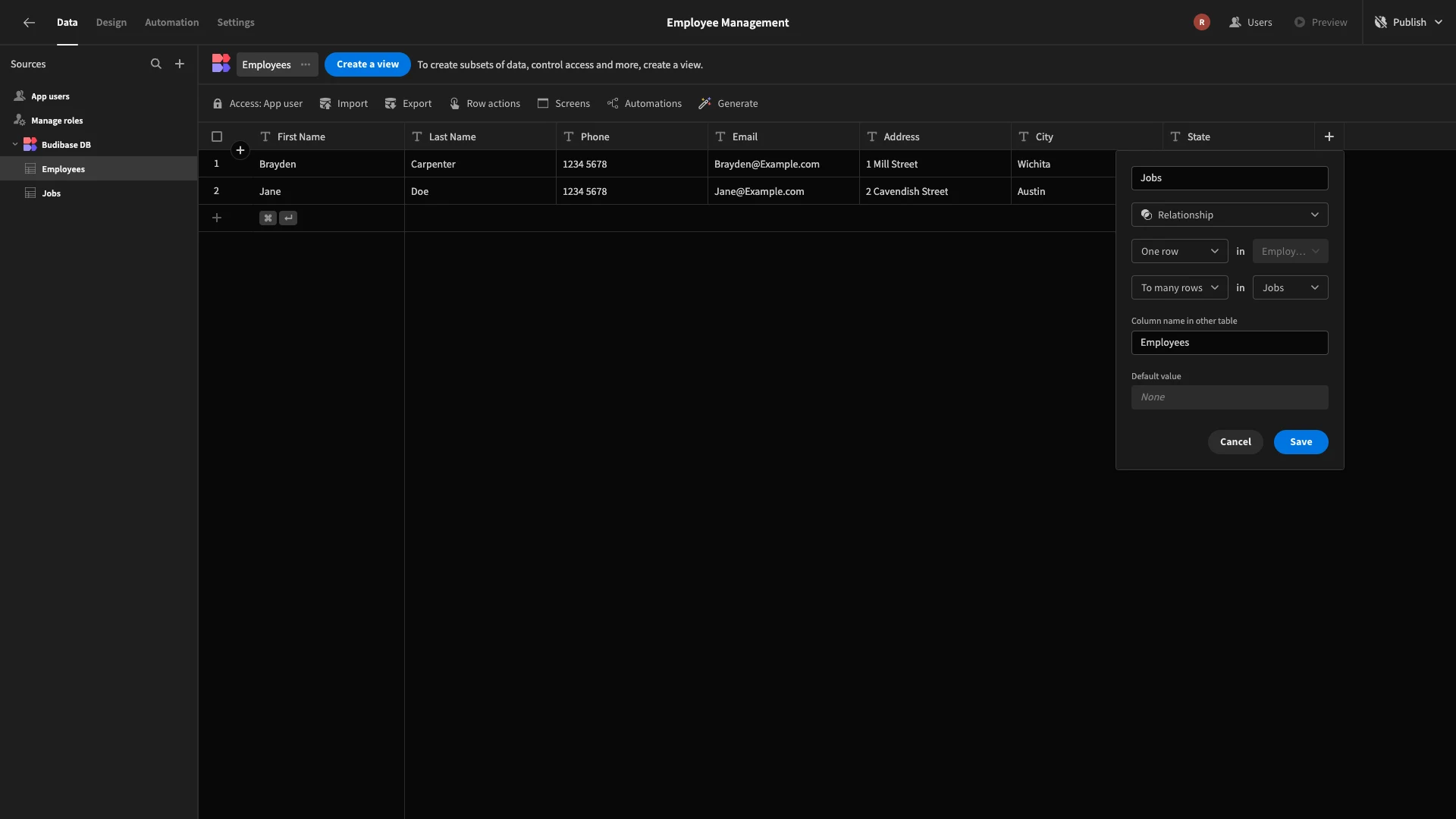Open the Export tool
The height and width of the screenshot is (819, 1456).
click(408, 104)
